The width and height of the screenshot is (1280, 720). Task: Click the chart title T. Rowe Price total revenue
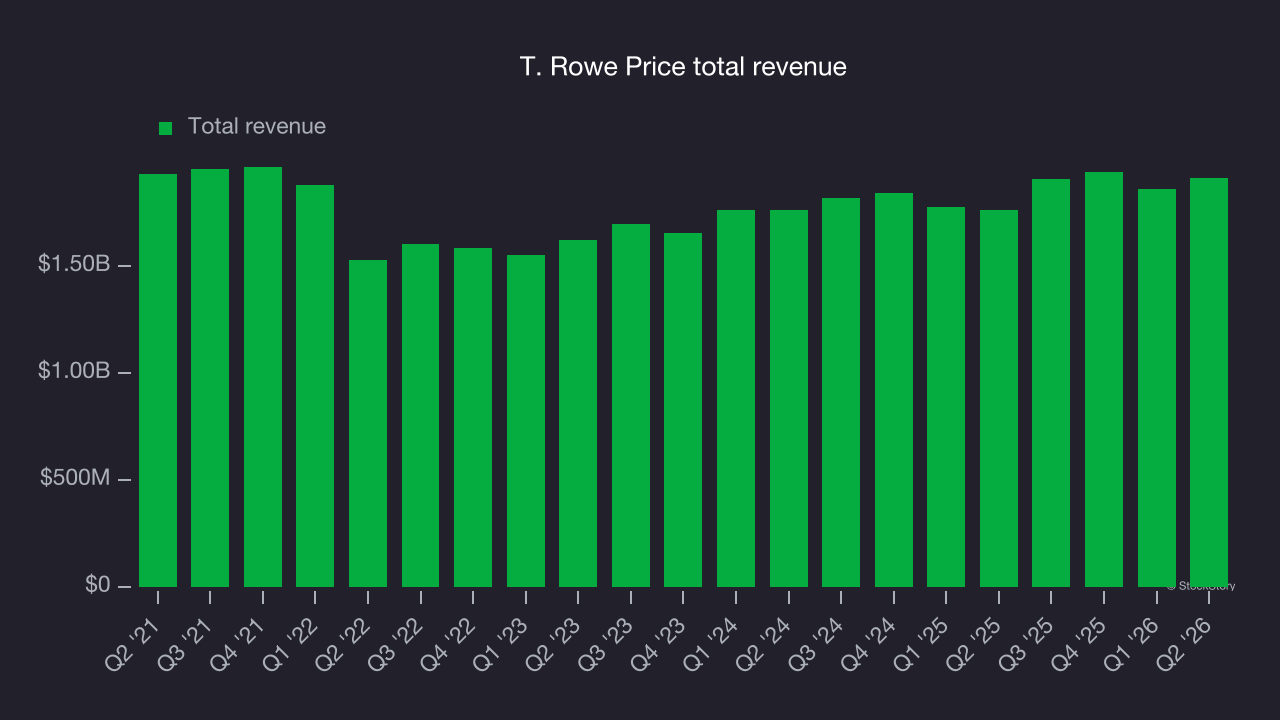click(683, 67)
